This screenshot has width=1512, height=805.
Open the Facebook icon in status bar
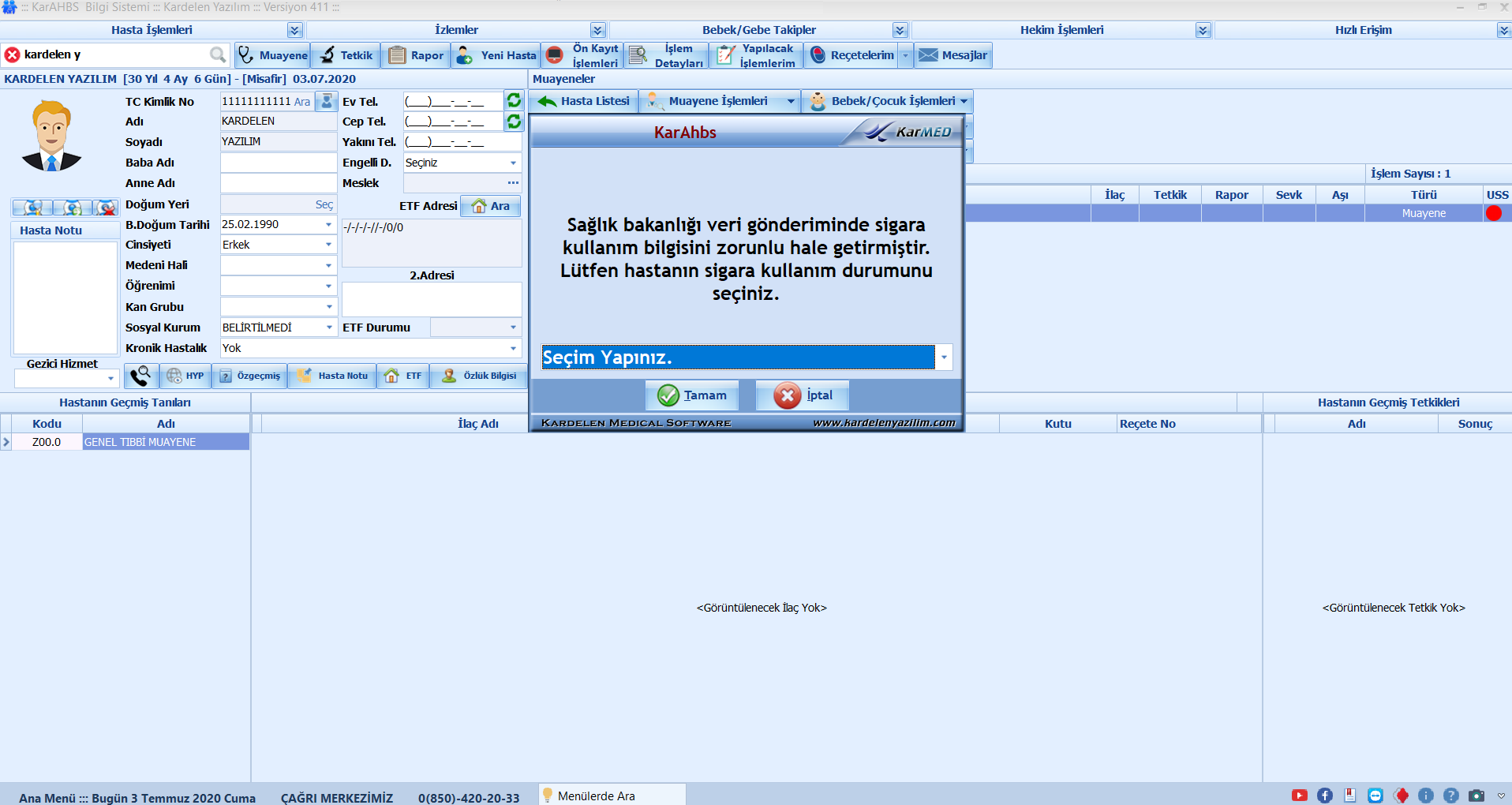coord(1324,796)
